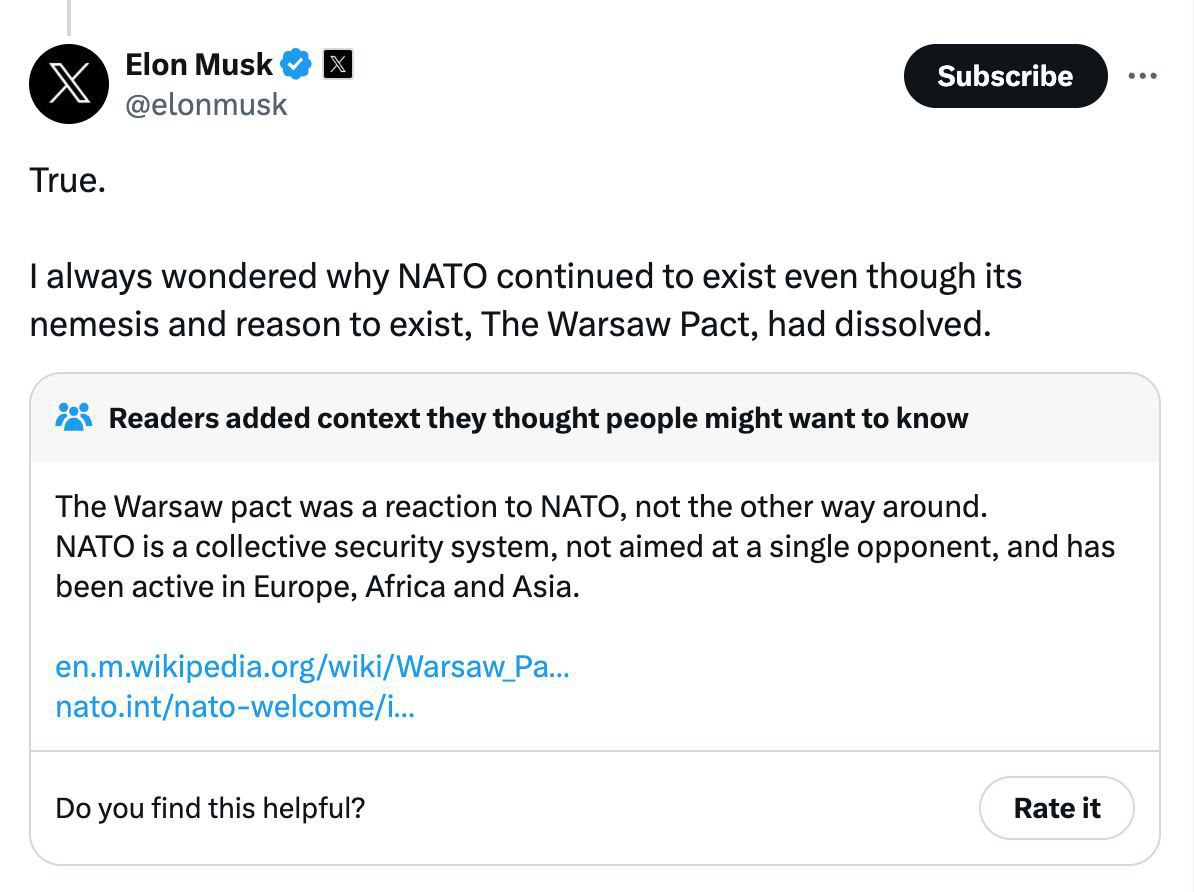Viewport: 1194px width, 892px height.
Task: Click the Community Notes people icon
Action: point(74,417)
